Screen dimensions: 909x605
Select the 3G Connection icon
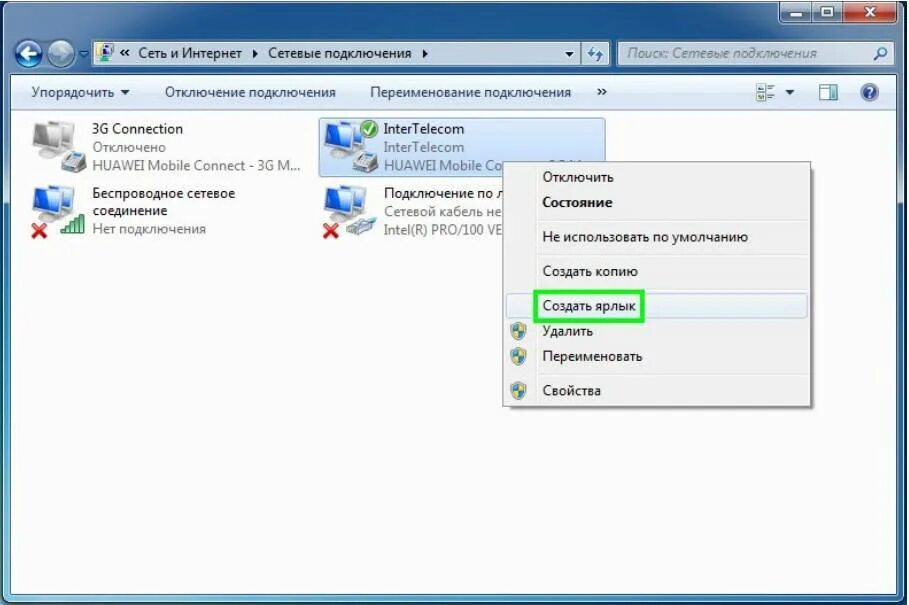[58, 147]
